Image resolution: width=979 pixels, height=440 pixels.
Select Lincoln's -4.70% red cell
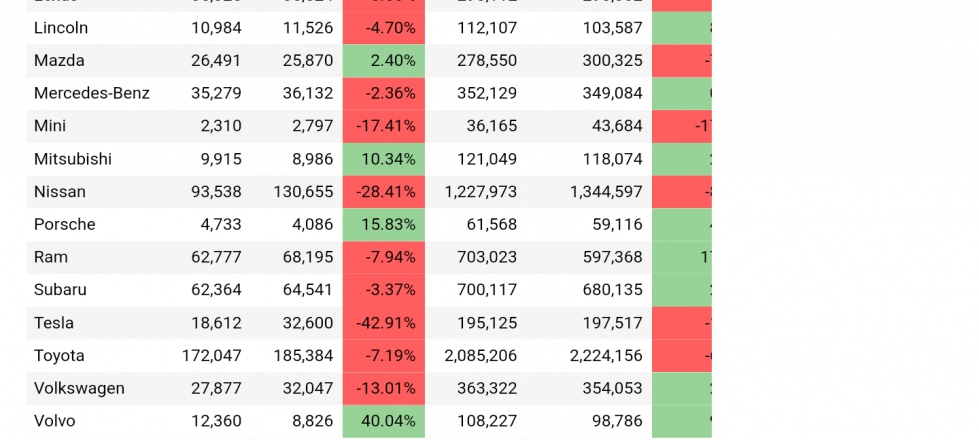pos(383,28)
